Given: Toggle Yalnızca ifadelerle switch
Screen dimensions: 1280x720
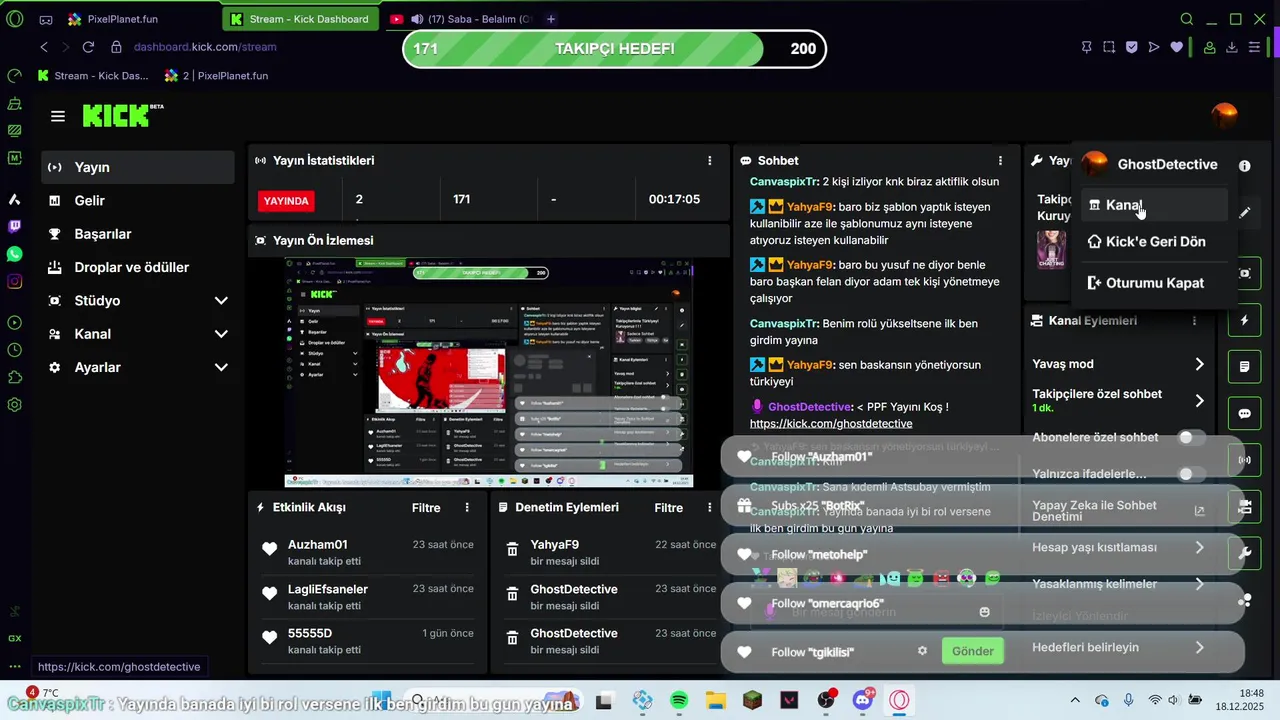Looking at the screenshot, I should pos(1190,474).
